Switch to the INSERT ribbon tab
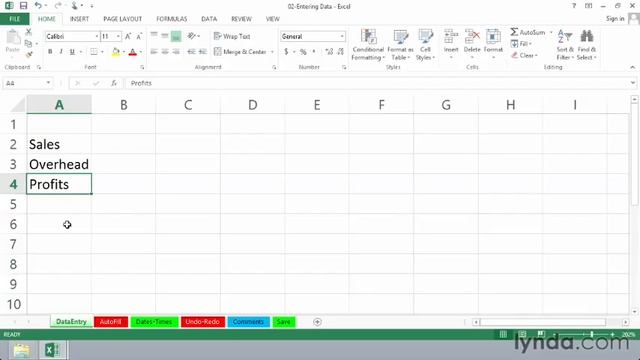The height and width of the screenshot is (360, 640). tap(79, 19)
